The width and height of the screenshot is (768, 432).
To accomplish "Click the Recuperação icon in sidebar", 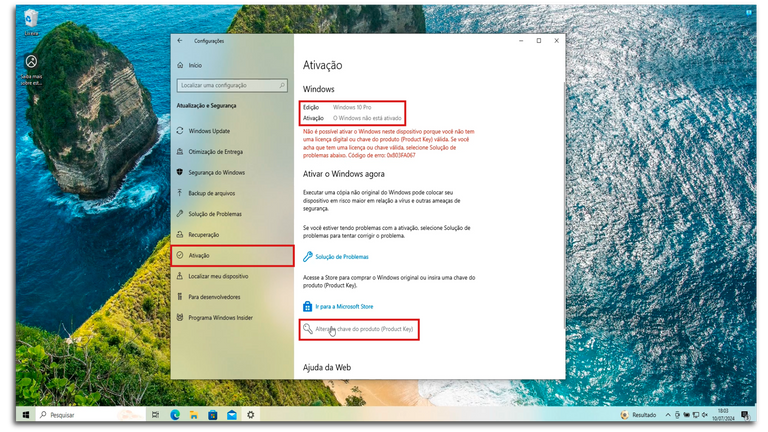I will click(x=180, y=234).
